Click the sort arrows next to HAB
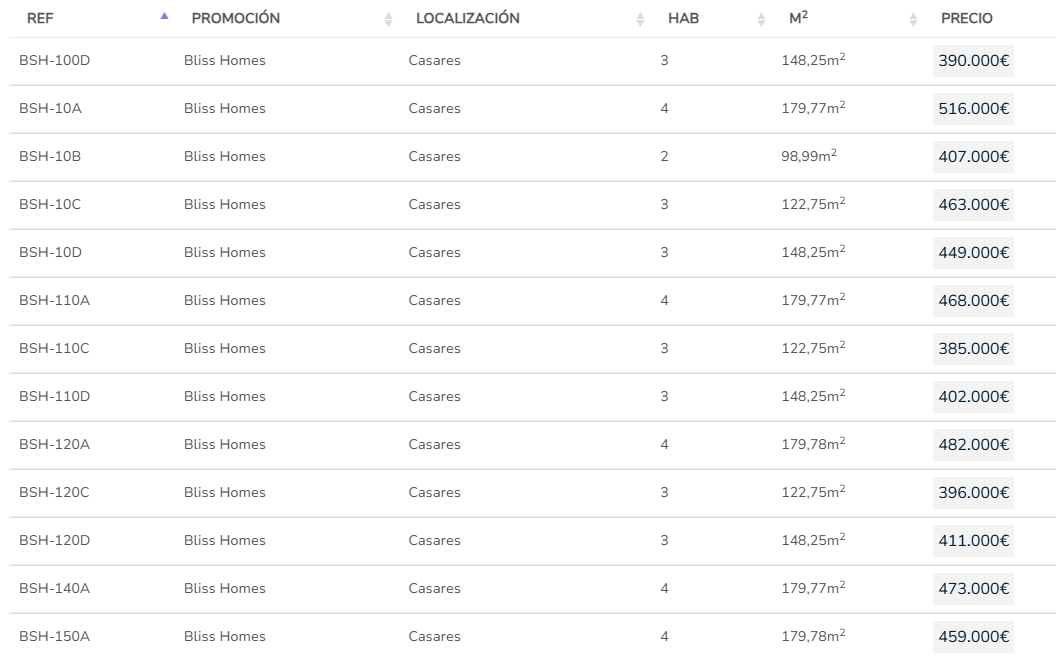This screenshot has width=1056, height=659. point(761,19)
